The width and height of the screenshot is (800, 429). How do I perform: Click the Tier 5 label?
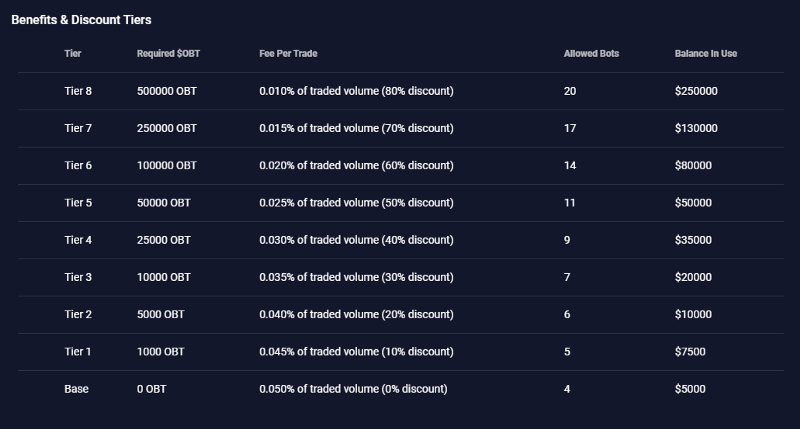(x=78, y=202)
